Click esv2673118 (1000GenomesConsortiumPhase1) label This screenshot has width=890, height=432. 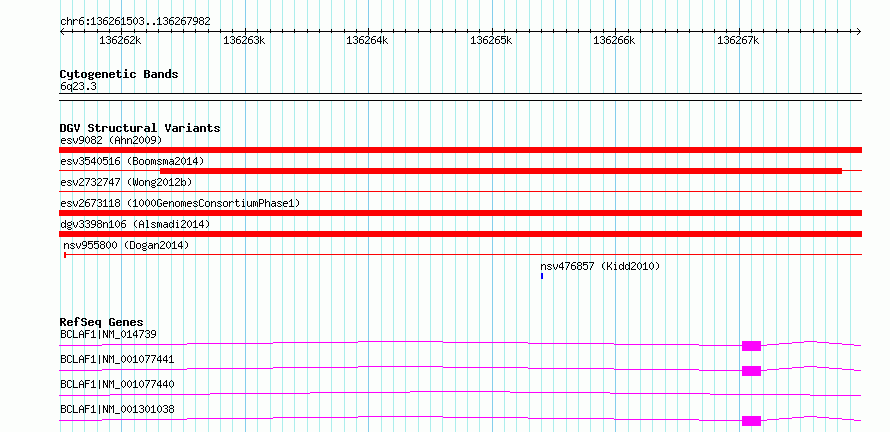[180, 203]
